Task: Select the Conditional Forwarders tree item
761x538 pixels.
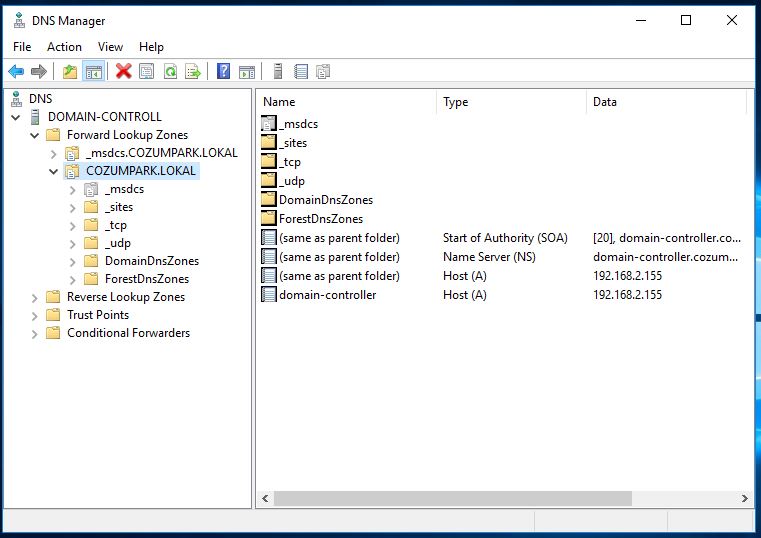Action: [x=128, y=333]
